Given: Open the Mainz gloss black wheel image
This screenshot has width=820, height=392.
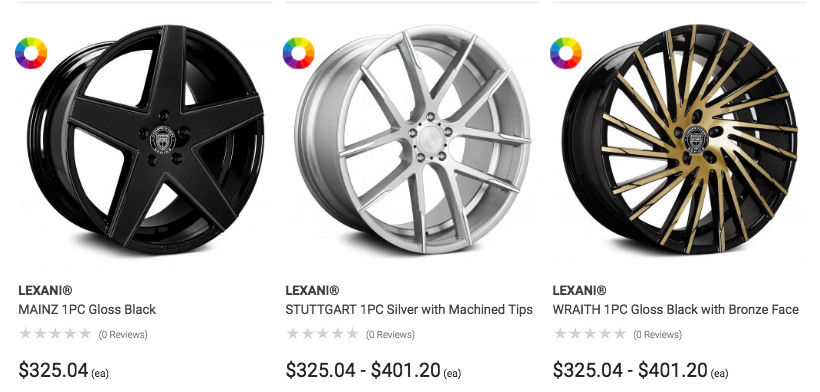Looking at the screenshot, I should tap(146, 140).
